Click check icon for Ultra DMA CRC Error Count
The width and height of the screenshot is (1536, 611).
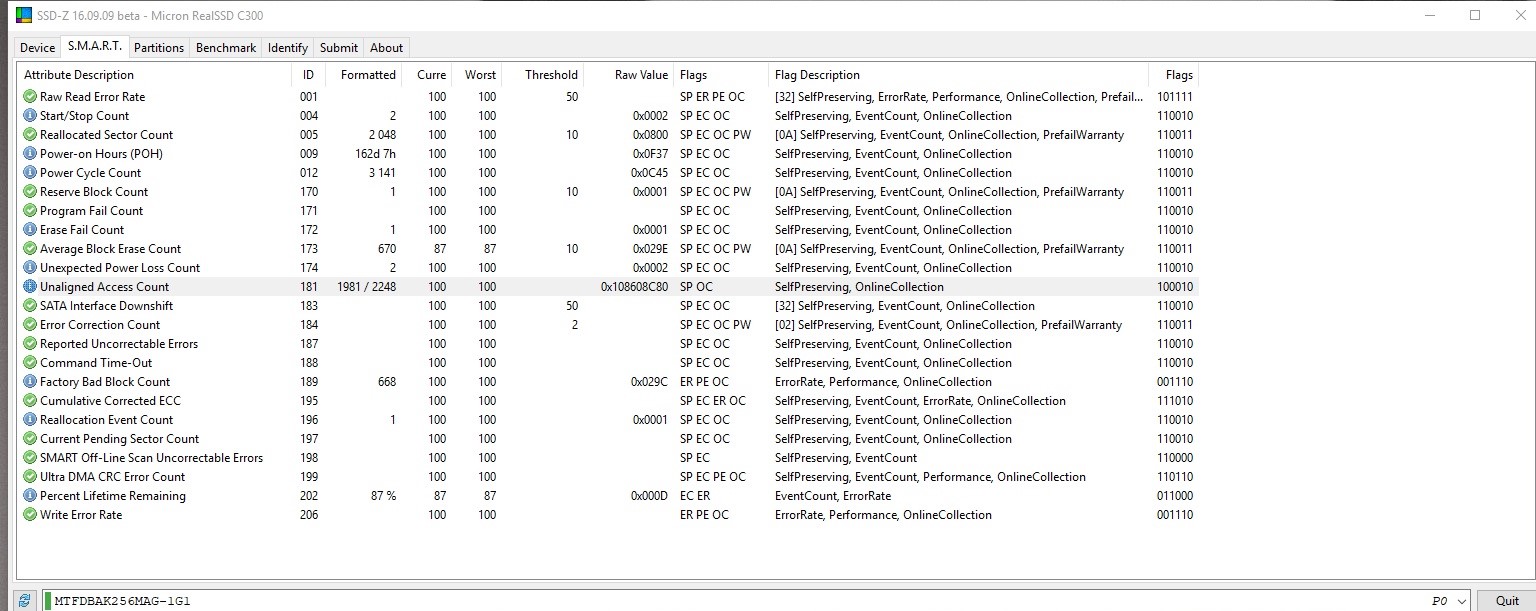point(30,477)
